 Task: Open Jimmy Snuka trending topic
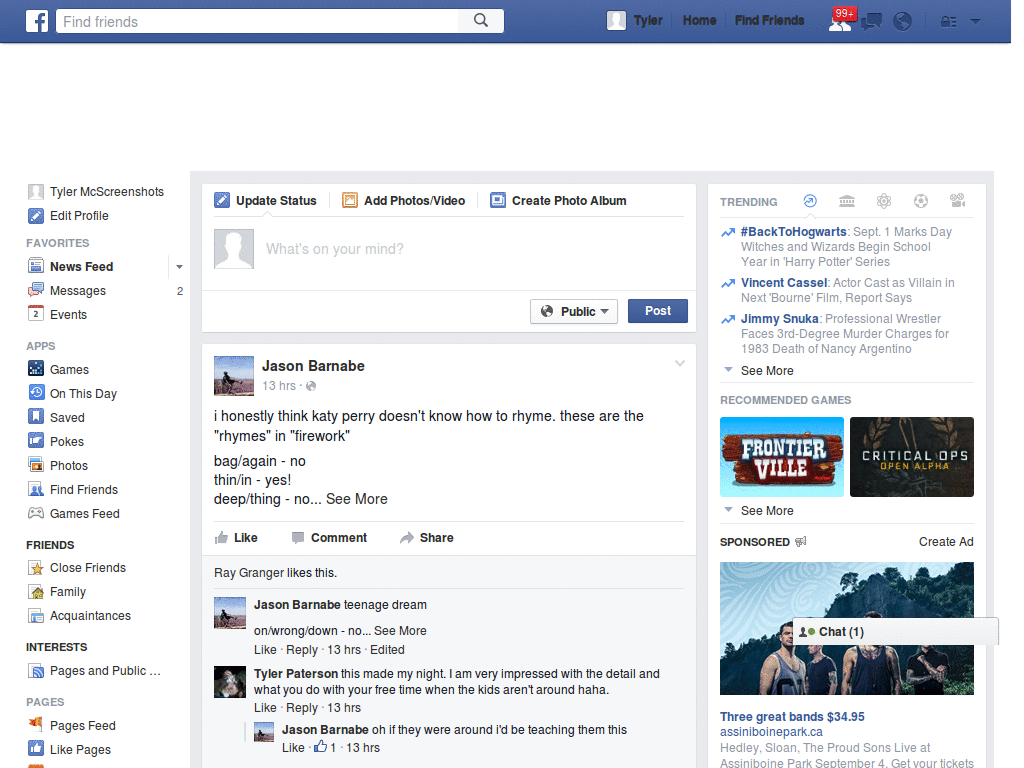click(780, 319)
